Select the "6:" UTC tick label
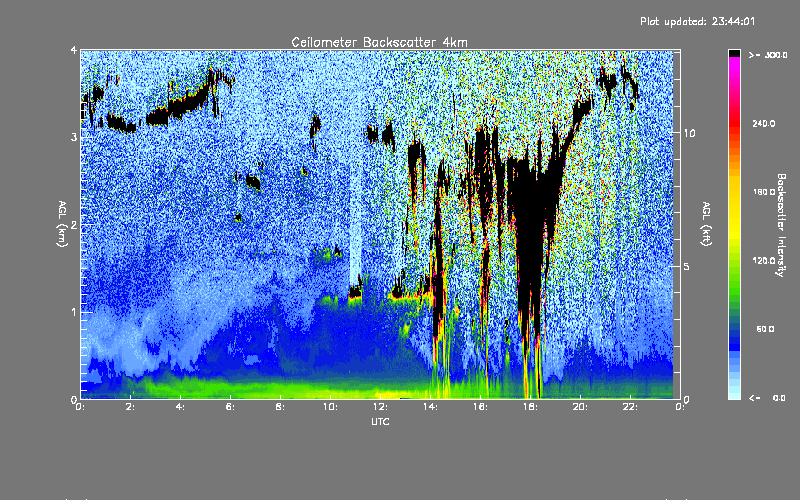 pos(231,407)
